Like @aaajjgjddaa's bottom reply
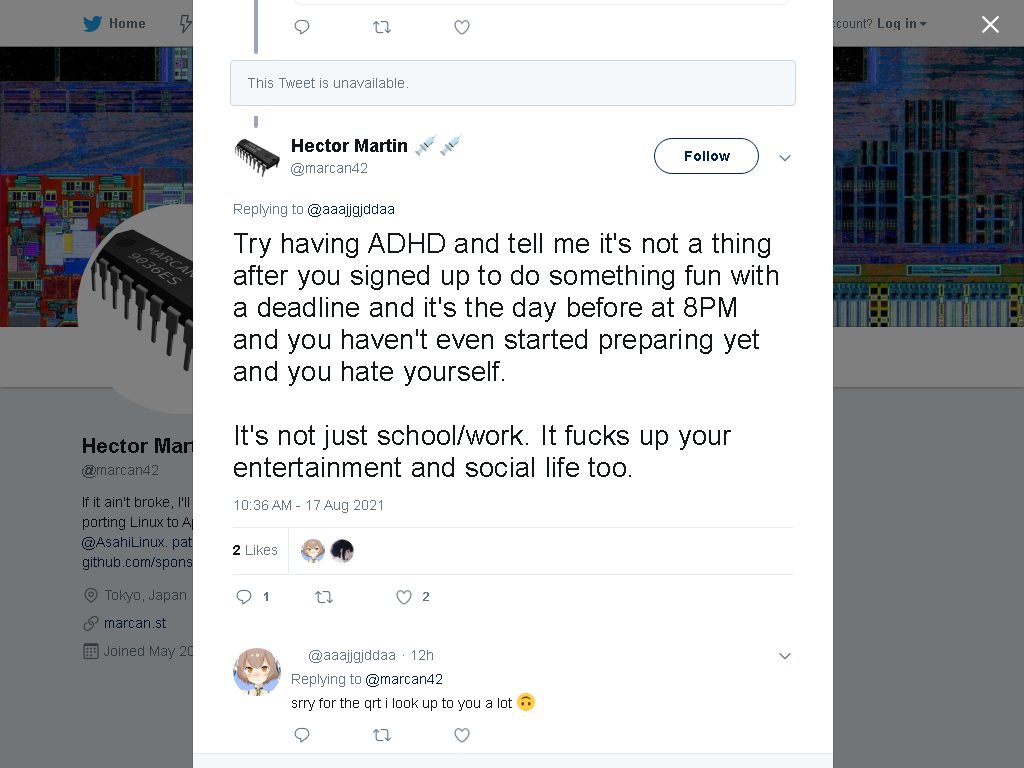 pyautogui.click(x=462, y=735)
